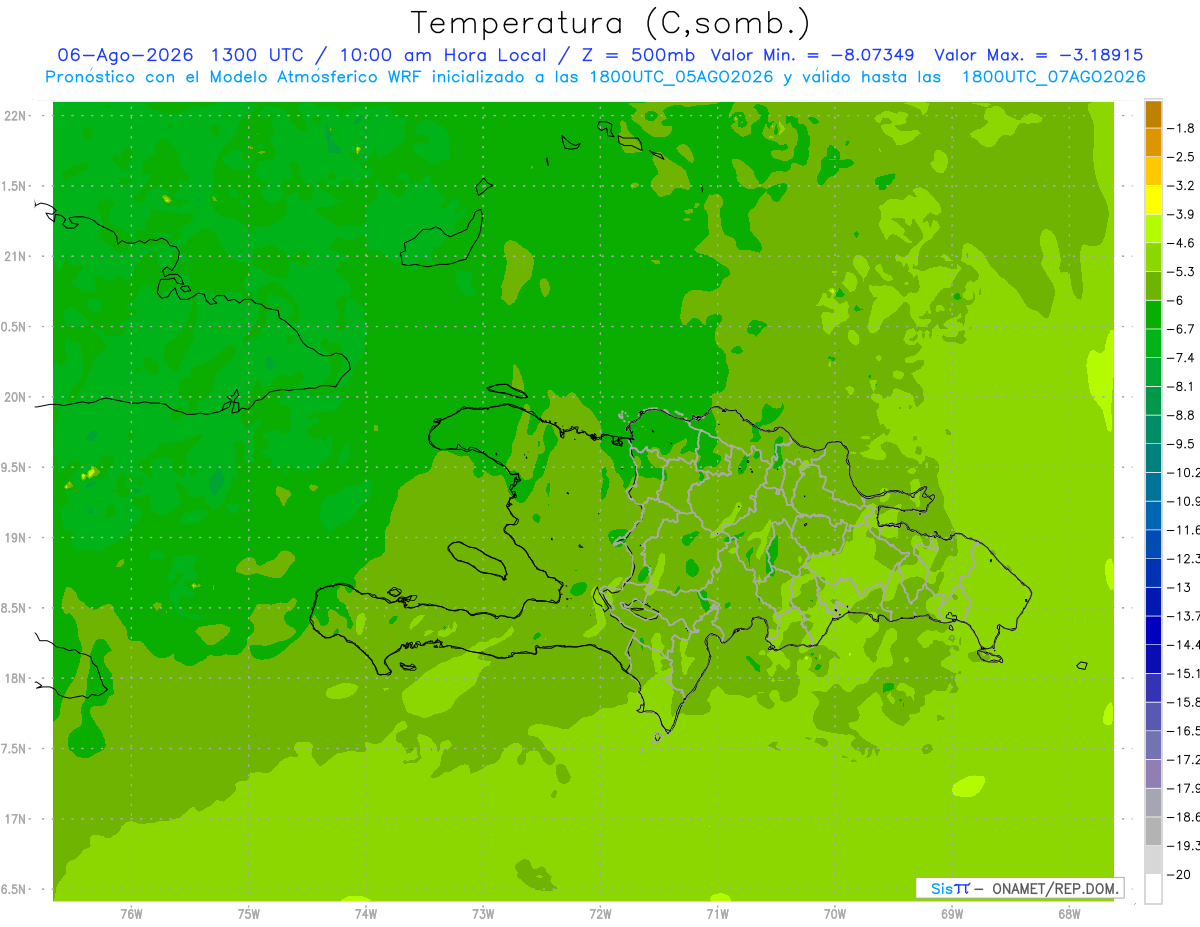1200x927 pixels.
Task: Pick the orange swatch above -1.8
Action: tap(1153, 114)
